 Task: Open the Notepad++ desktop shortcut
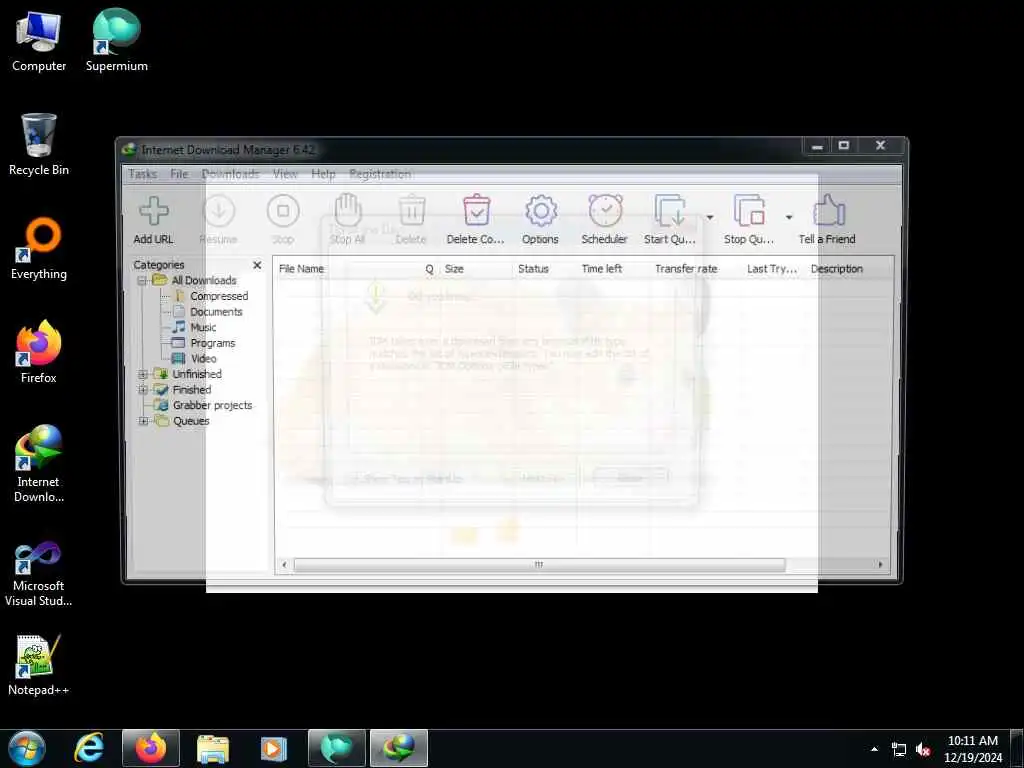[39, 665]
